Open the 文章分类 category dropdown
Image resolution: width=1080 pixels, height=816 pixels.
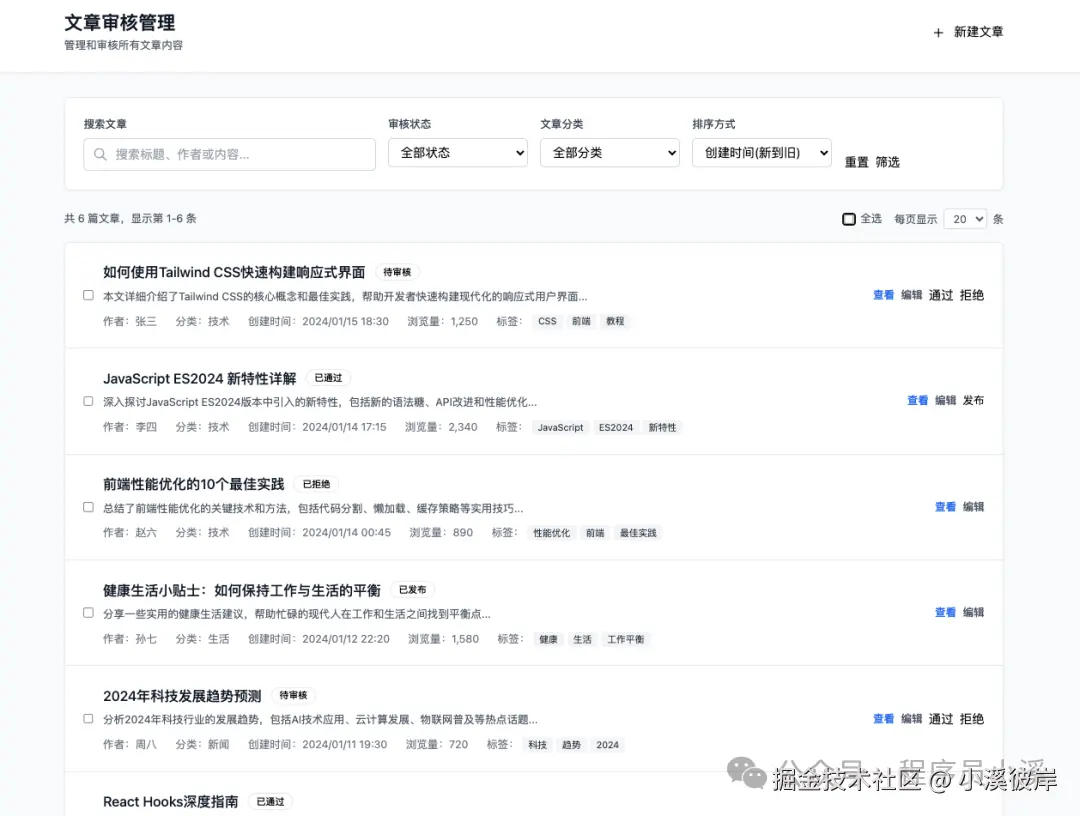[610, 153]
